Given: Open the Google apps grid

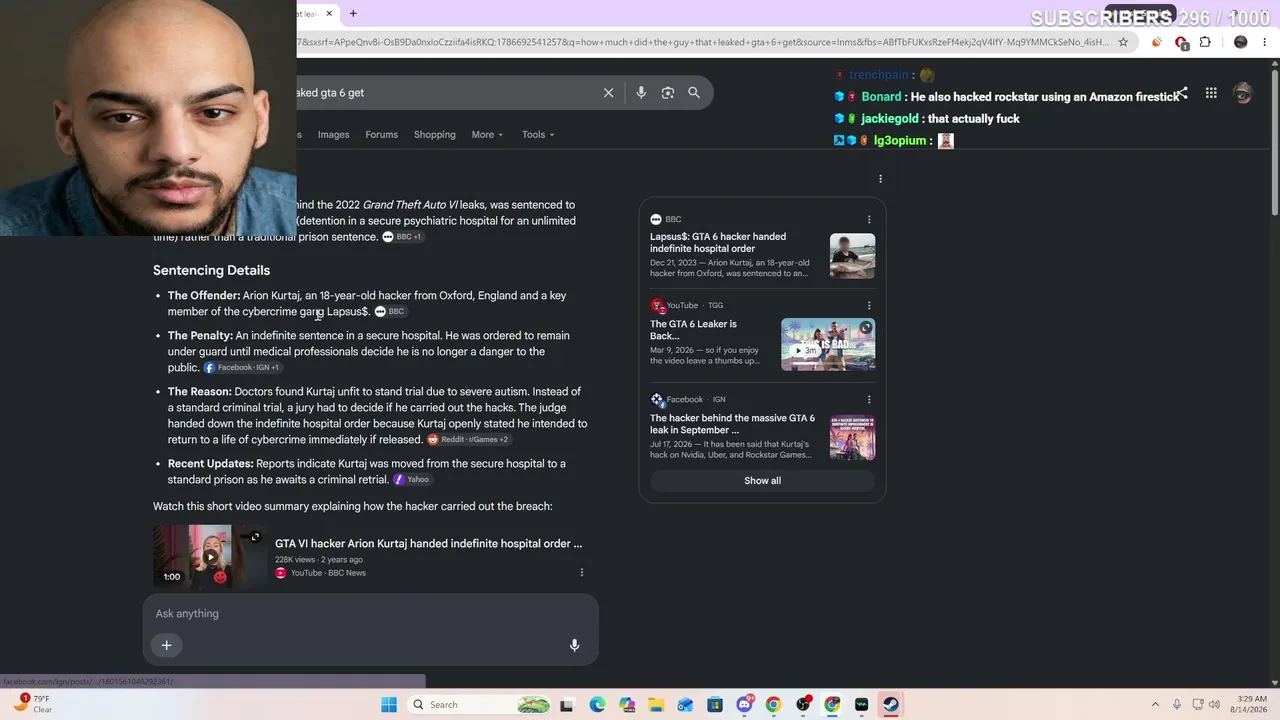Looking at the screenshot, I should (x=1211, y=93).
